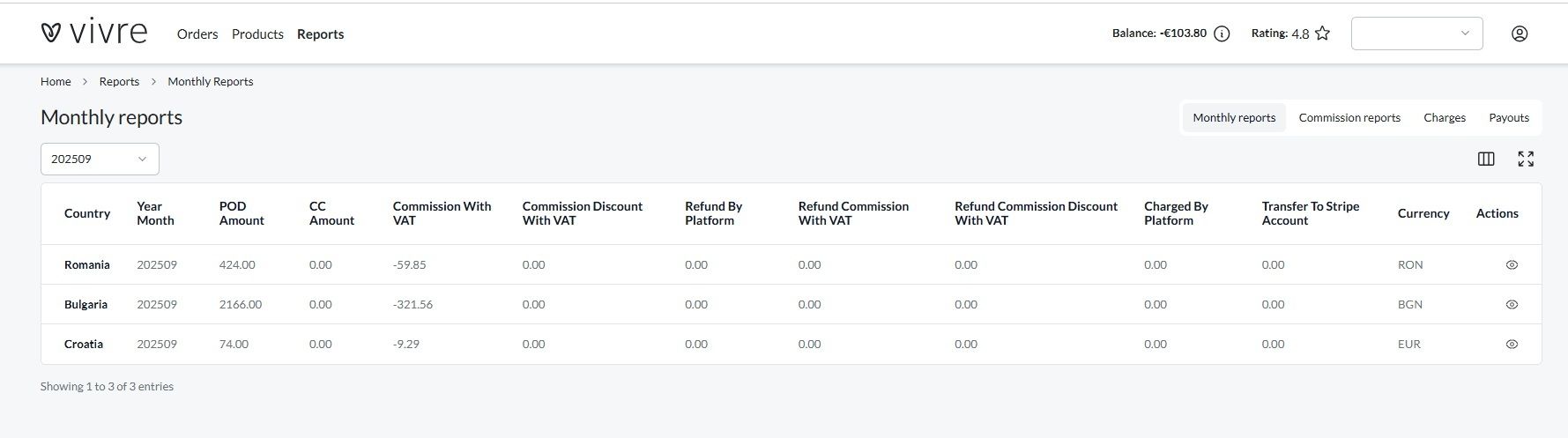Image resolution: width=1568 pixels, height=438 pixels.
Task: Switch to the Charges tab
Action: 1444,117
